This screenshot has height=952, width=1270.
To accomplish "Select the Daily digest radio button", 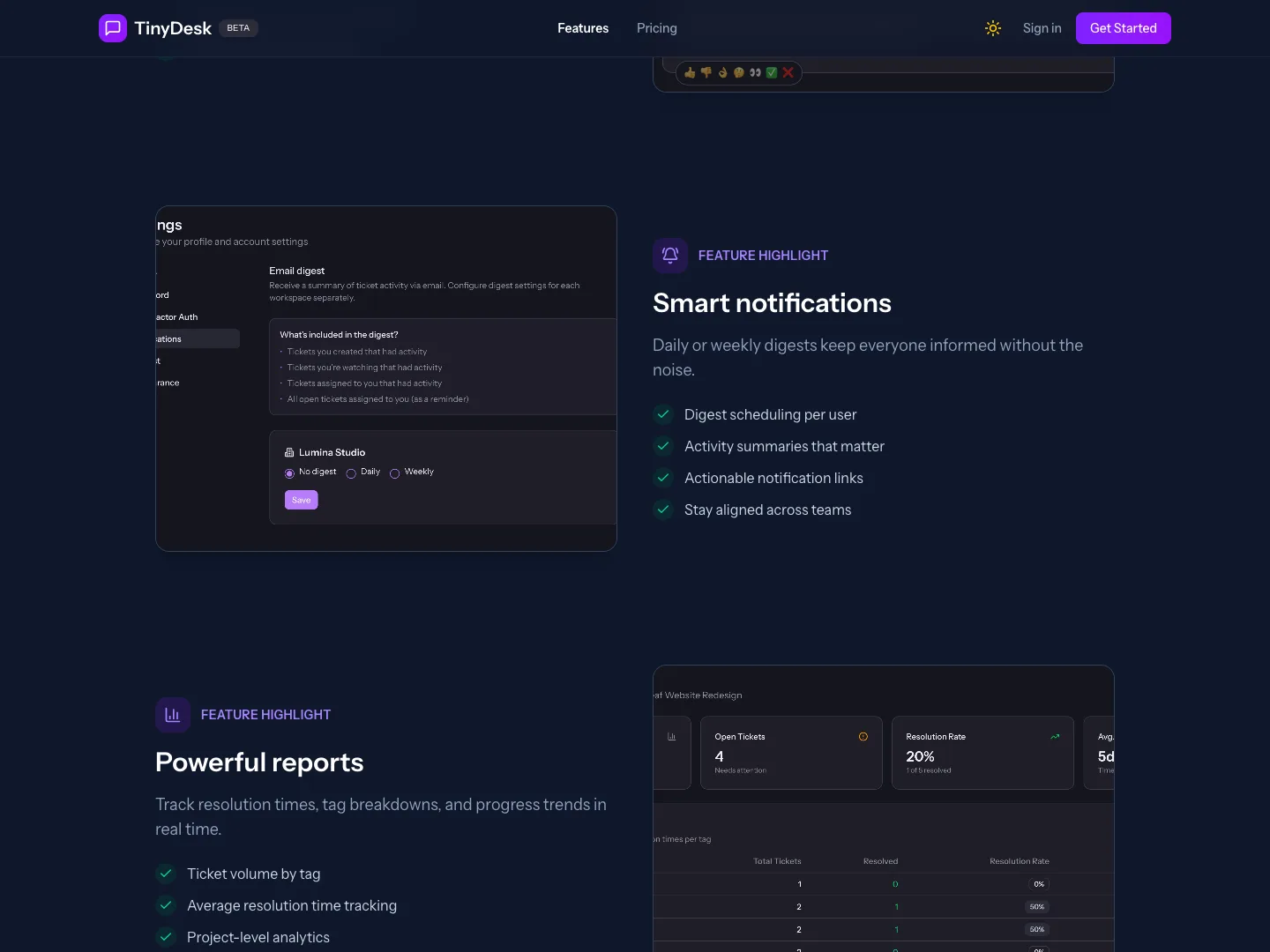I will tap(351, 473).
